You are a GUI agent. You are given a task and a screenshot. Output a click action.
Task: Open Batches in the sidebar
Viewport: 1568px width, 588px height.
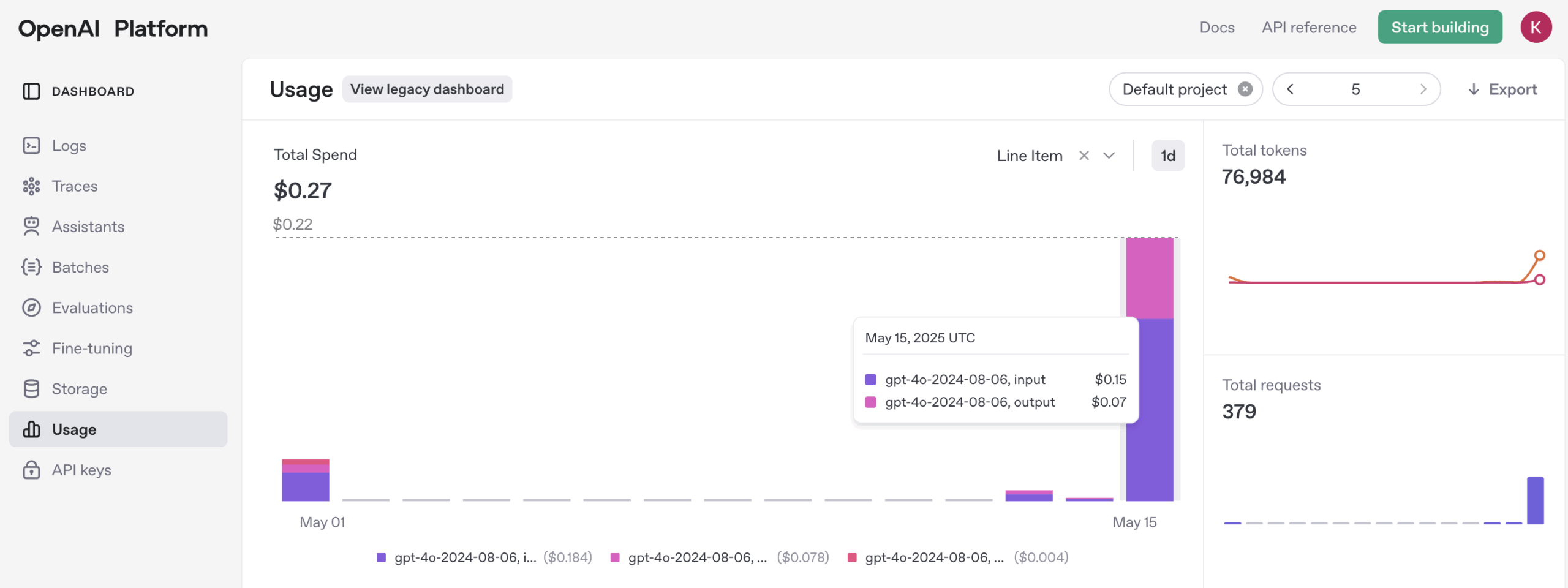[x=118, y=267]
